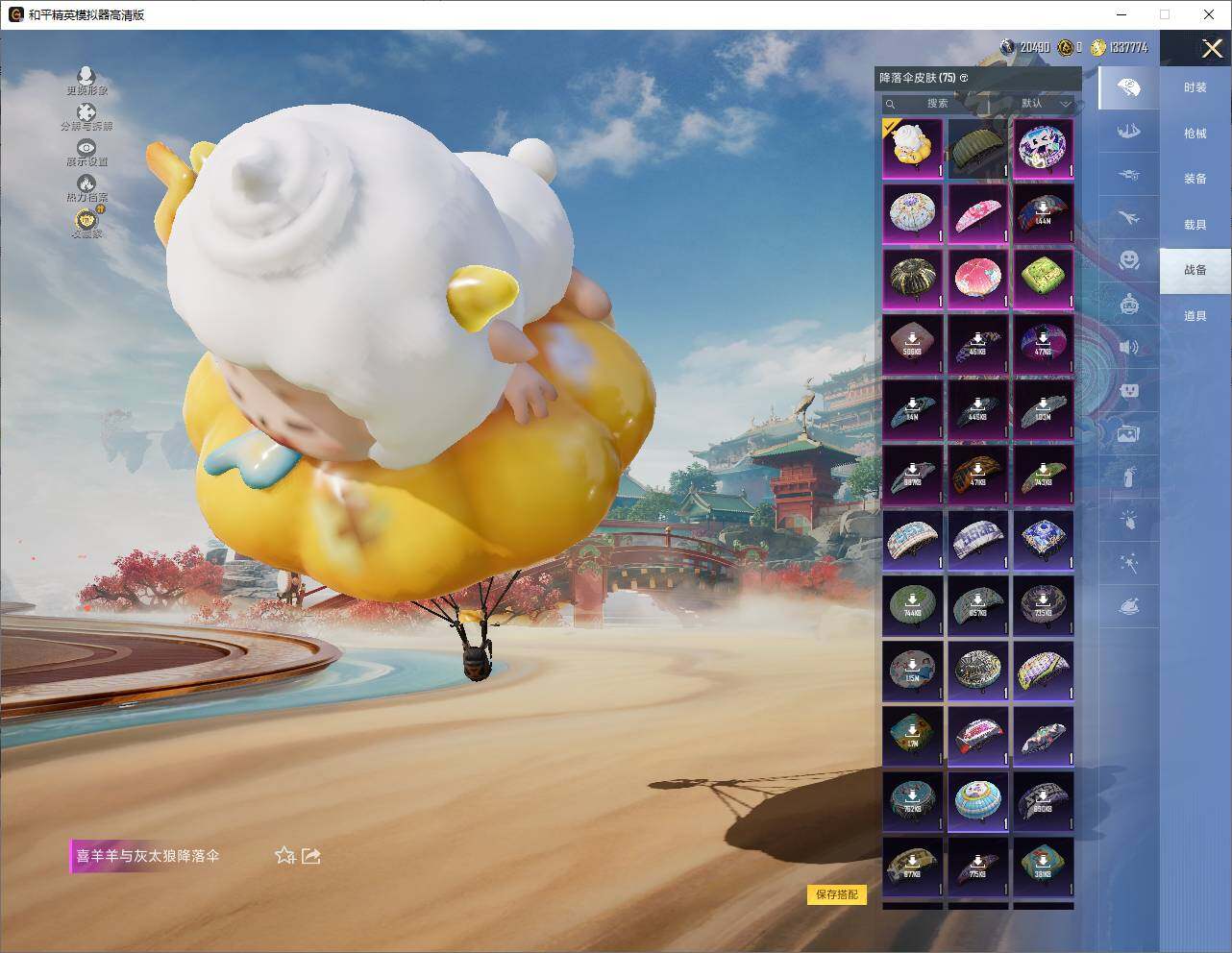Open the 热力档案 flame icon
1232x953 pixels.
click(x=86, y=188)
